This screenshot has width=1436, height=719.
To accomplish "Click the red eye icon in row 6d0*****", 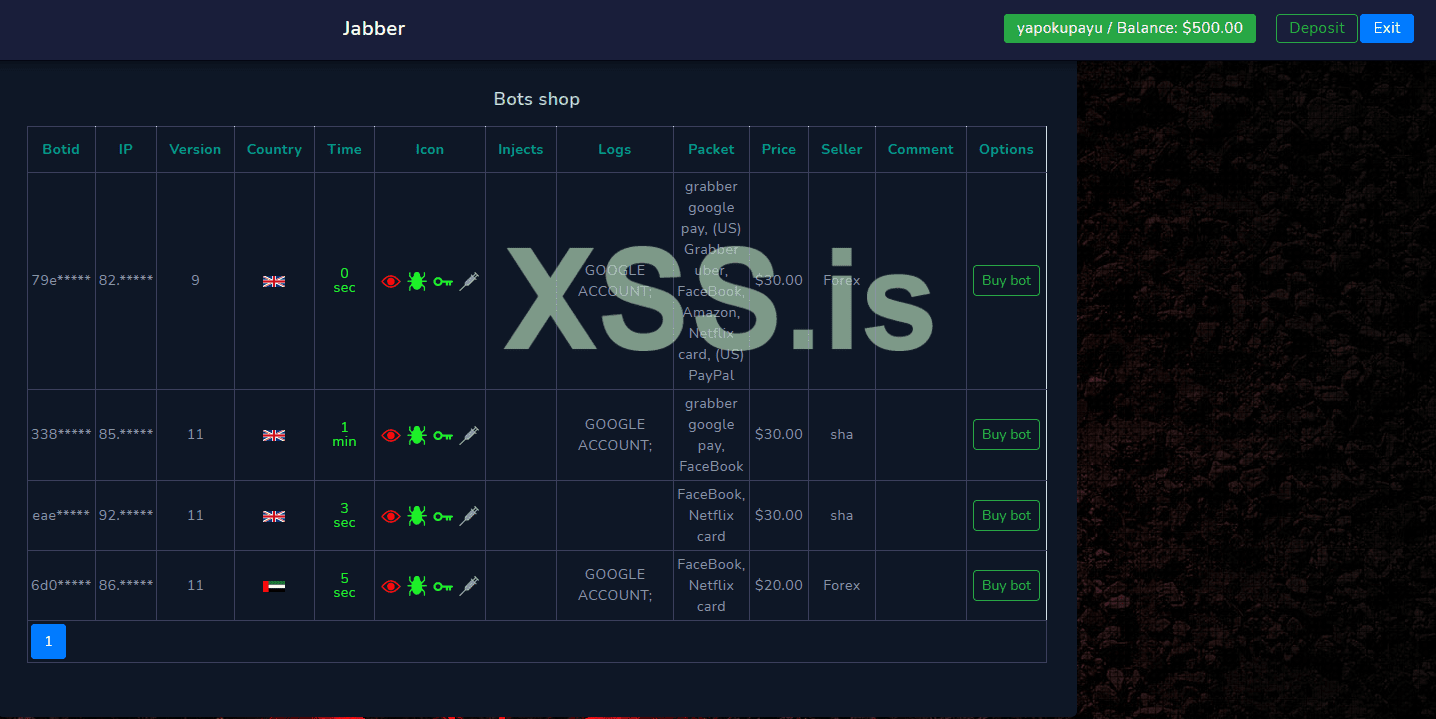I will pos(391,587).
